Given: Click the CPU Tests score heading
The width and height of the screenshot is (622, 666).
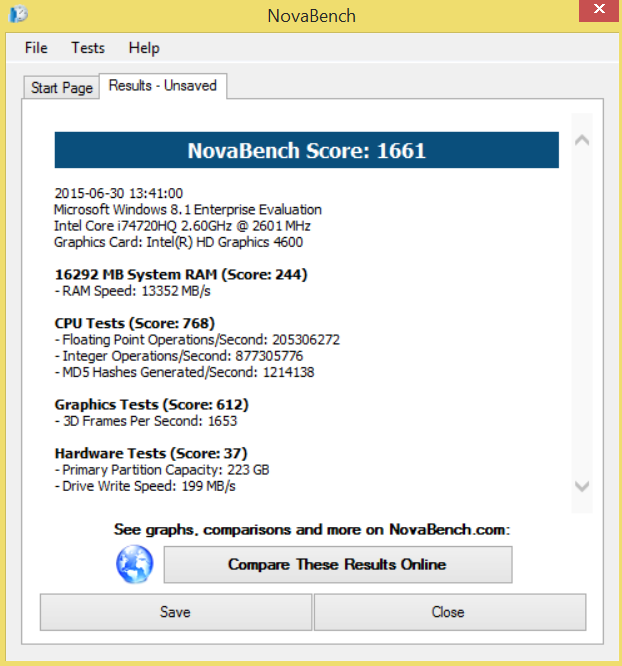Looking at the screenshot, I should tap(134, 323).
